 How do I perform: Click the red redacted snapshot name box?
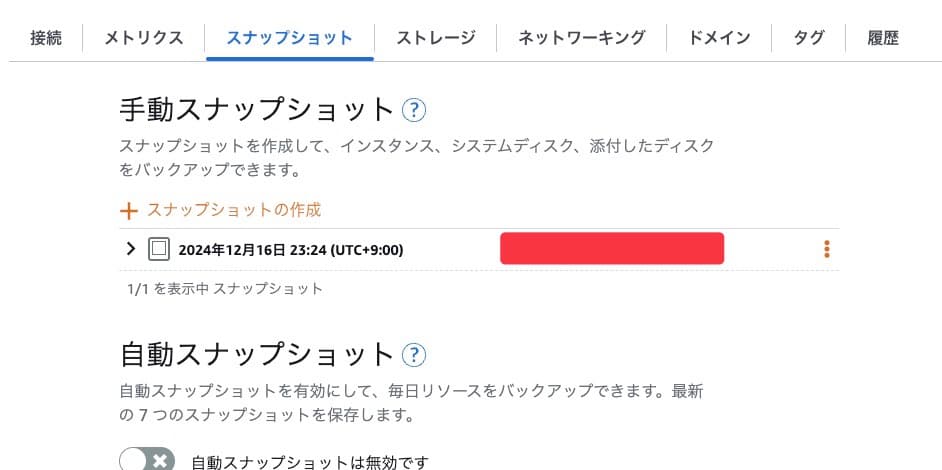click(x=612, y=248)
